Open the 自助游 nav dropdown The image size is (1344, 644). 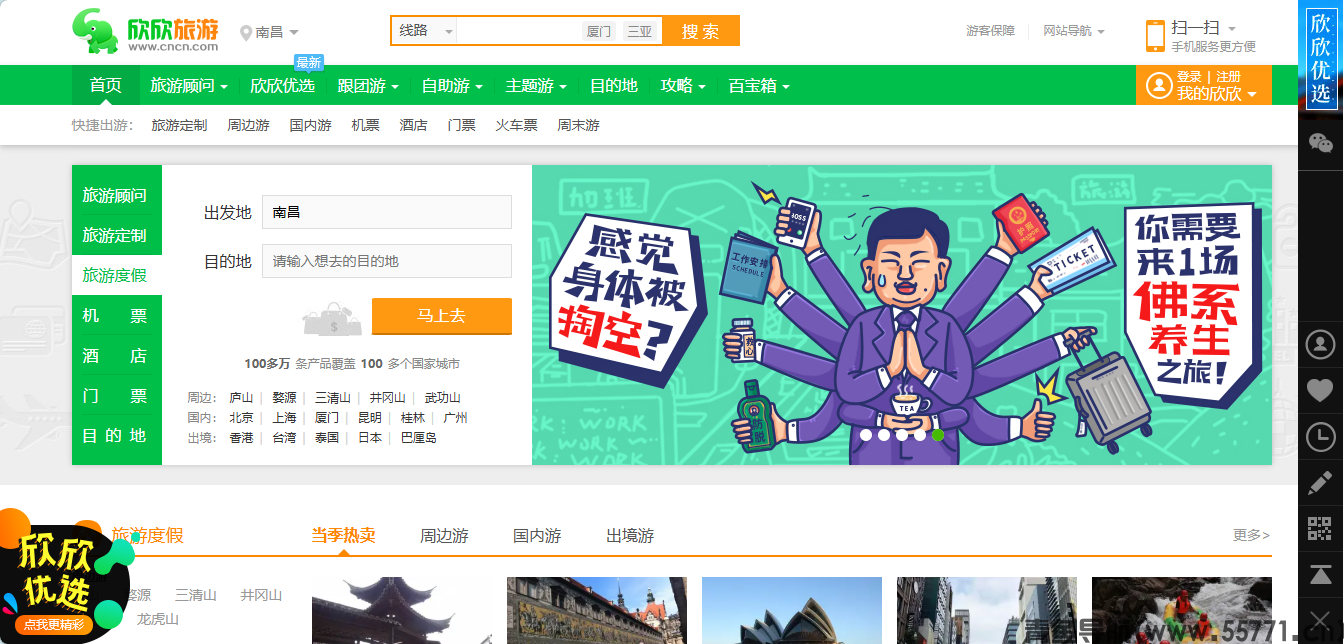452,86
